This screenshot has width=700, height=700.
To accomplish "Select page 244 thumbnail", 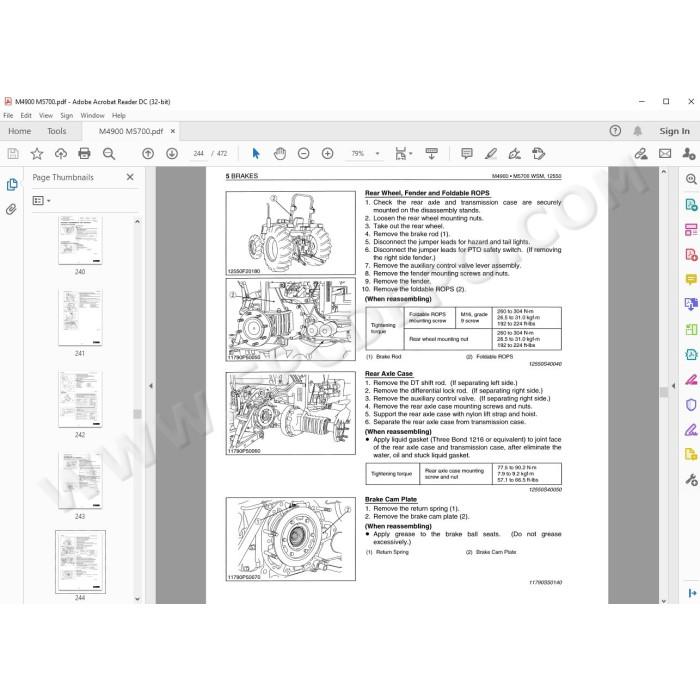I will click(80, 562).
